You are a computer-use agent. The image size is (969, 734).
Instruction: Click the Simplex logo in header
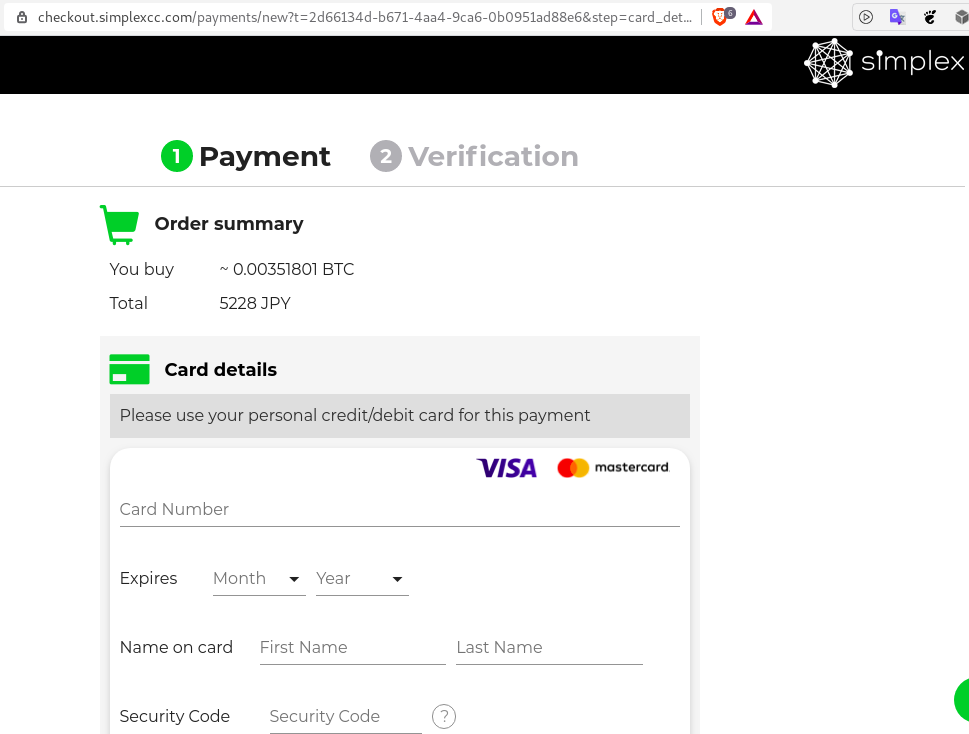pos(884,62)
